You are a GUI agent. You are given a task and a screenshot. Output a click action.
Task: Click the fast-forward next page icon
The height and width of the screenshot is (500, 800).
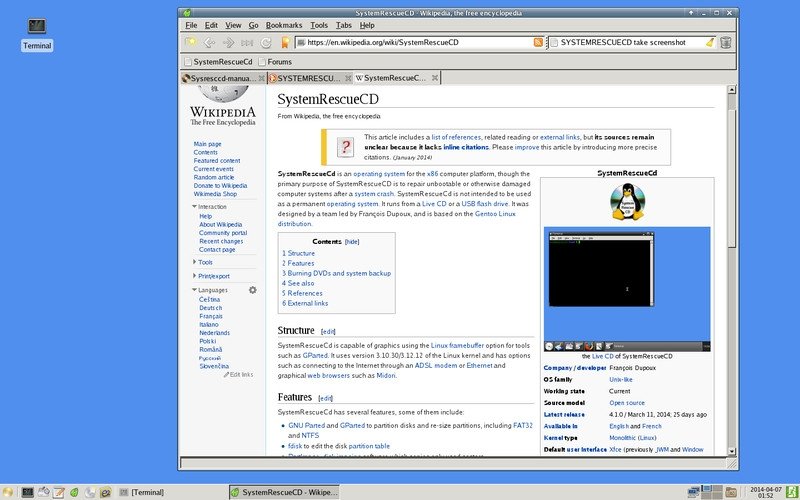pyautogui.click(x=247, y=42)
